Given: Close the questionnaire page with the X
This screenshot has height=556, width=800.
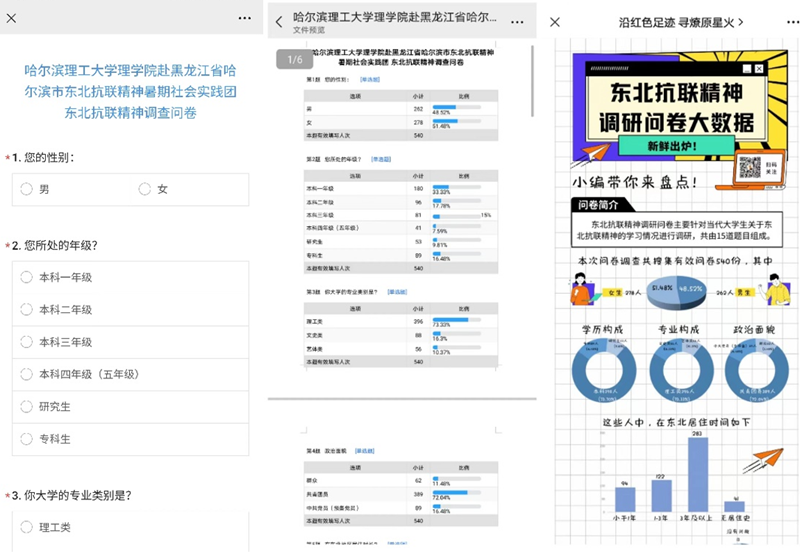Looking at the screenshot, I should (x=13, y=18).
